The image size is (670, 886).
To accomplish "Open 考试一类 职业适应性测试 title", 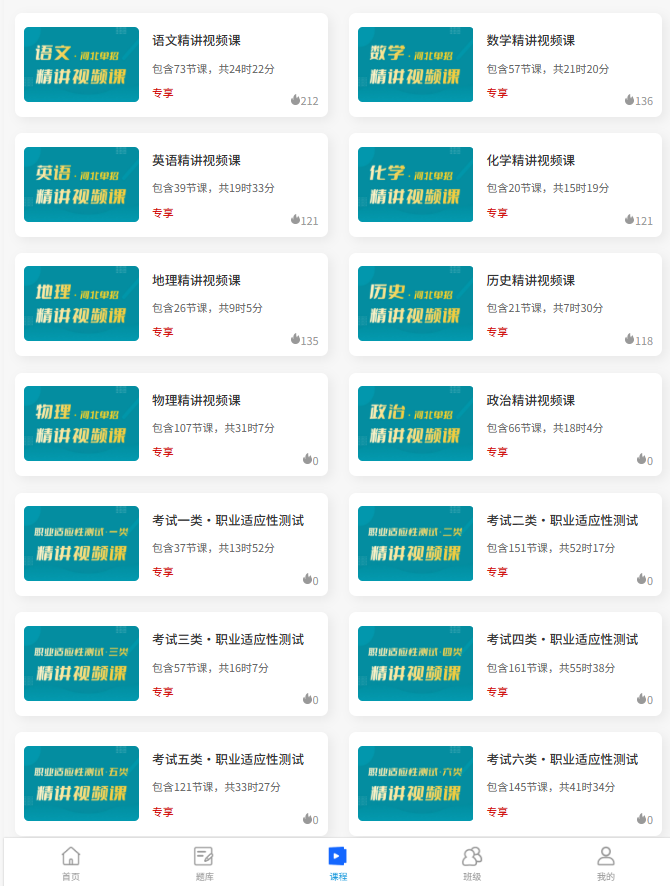I will click(x=228, y=520).
